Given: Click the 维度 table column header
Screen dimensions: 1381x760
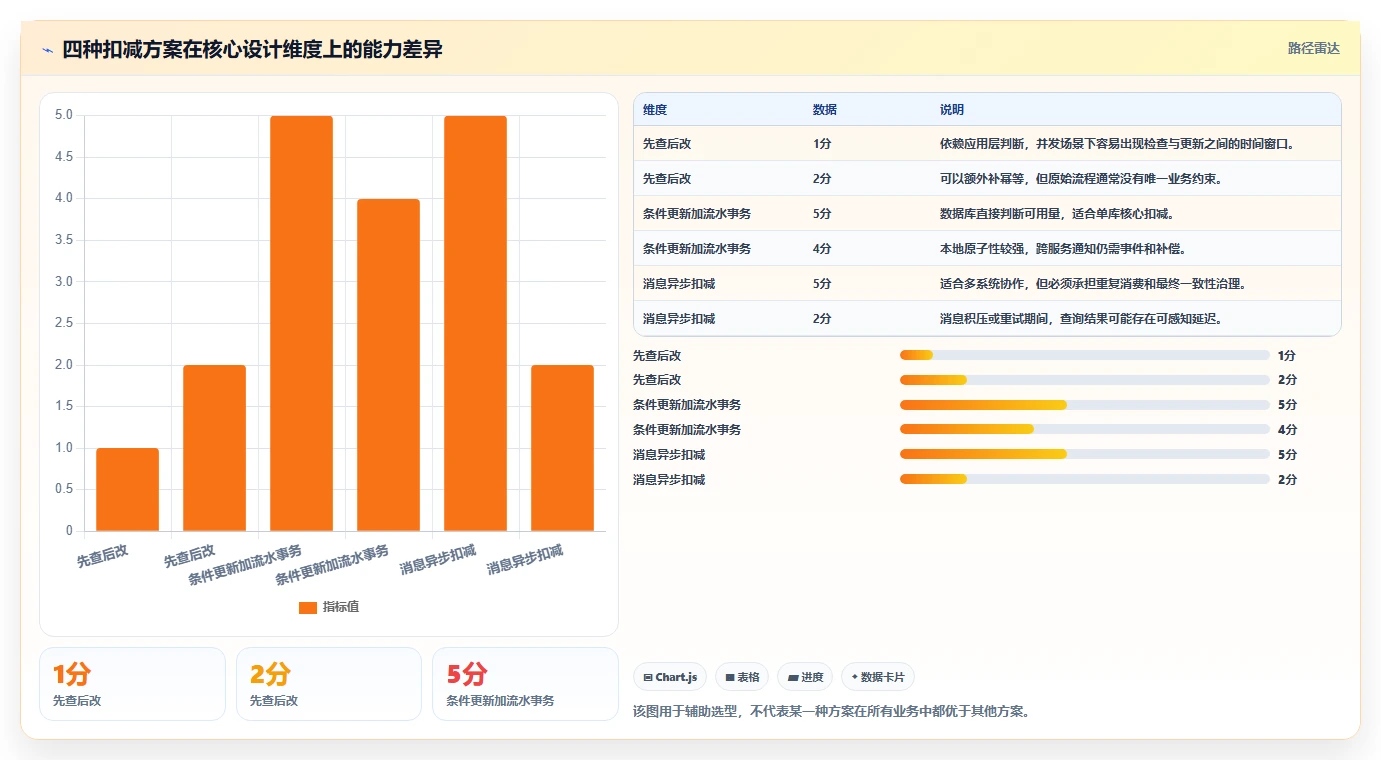Looking at the screenshot, I should (655, 110).
